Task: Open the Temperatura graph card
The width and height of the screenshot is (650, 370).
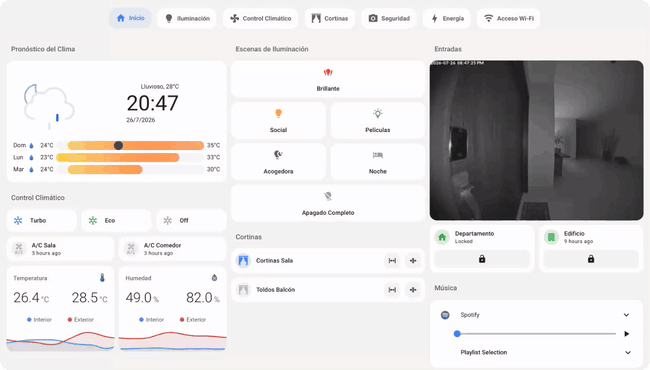Action: [61, 309]
